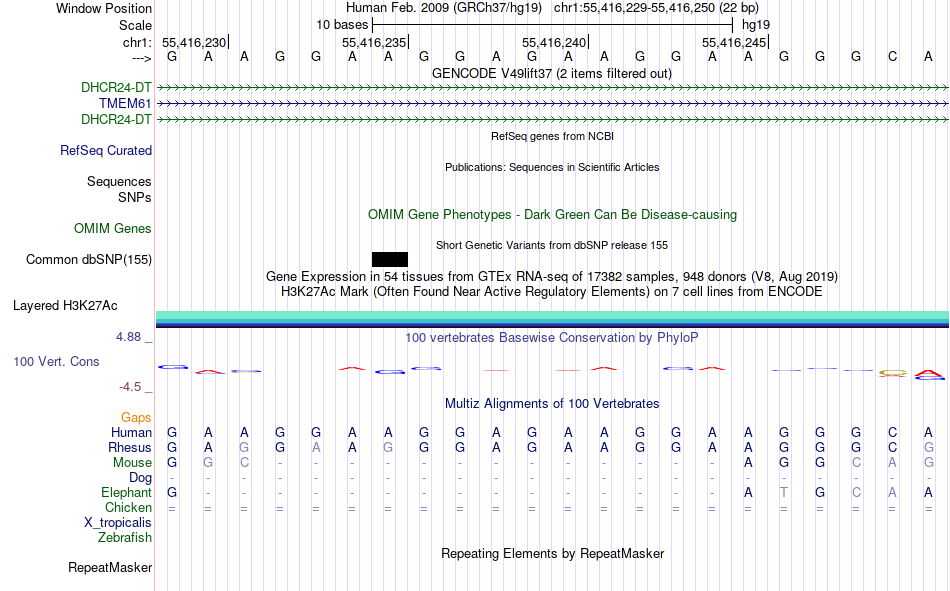950x591 pixels.
Task: Click the OMIM Gene Phenotypes track title
Action: click(x=553, y=215)
